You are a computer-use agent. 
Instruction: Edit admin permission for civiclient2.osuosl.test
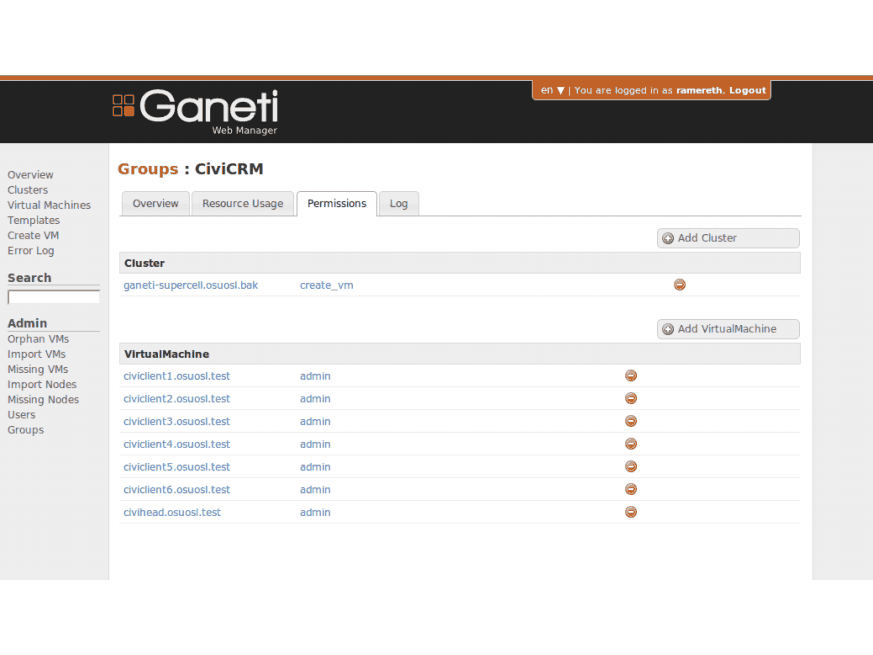315,399
